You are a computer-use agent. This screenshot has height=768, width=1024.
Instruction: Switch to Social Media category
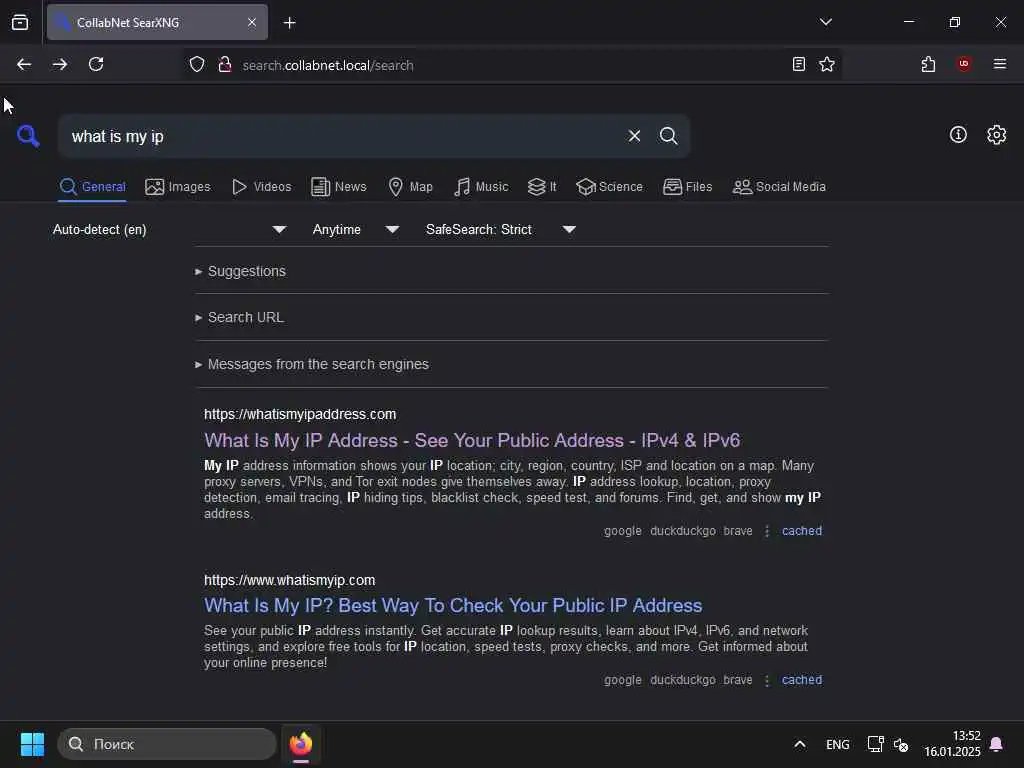click(779, 187)
